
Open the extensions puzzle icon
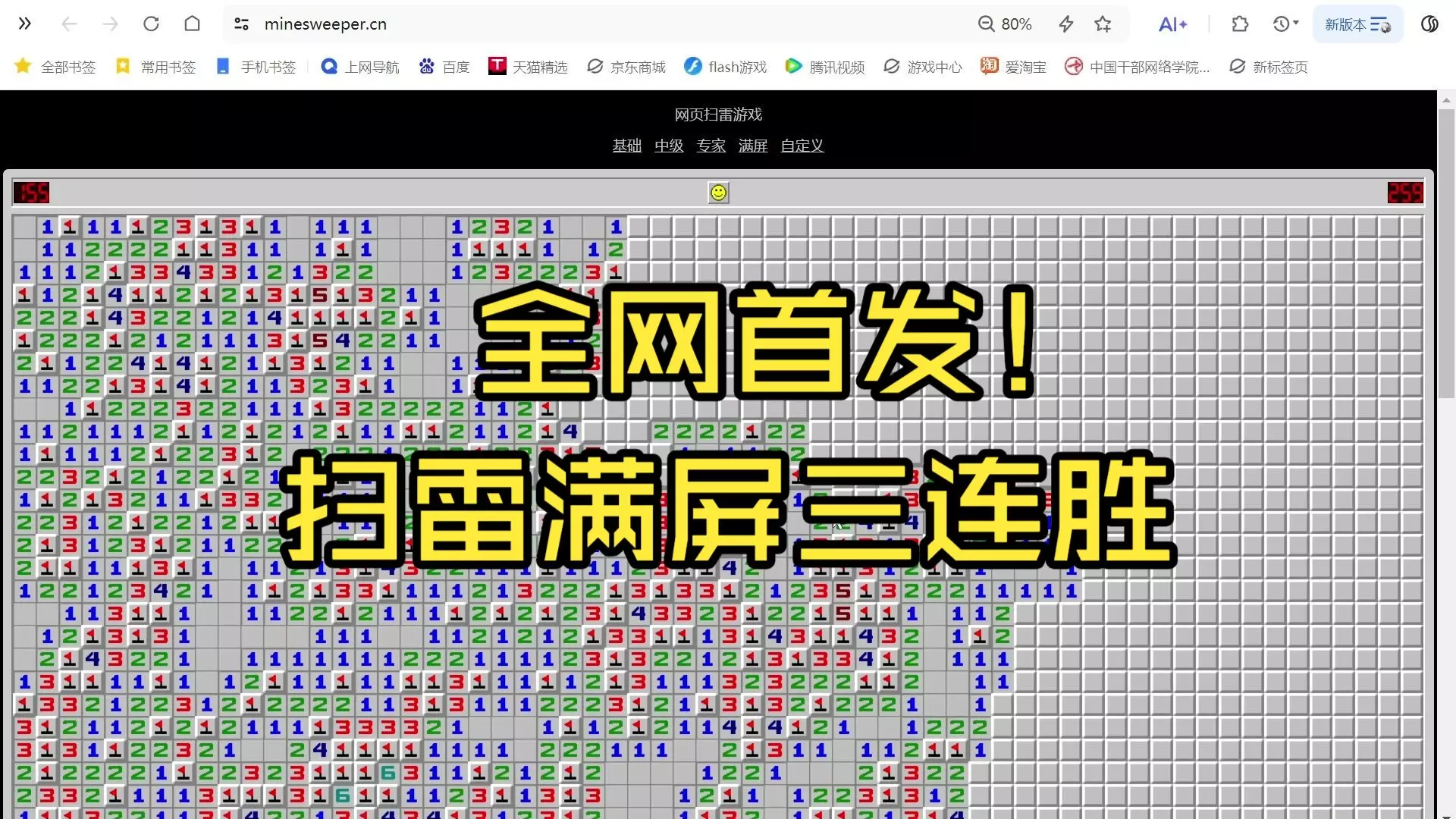[1240, 24]
